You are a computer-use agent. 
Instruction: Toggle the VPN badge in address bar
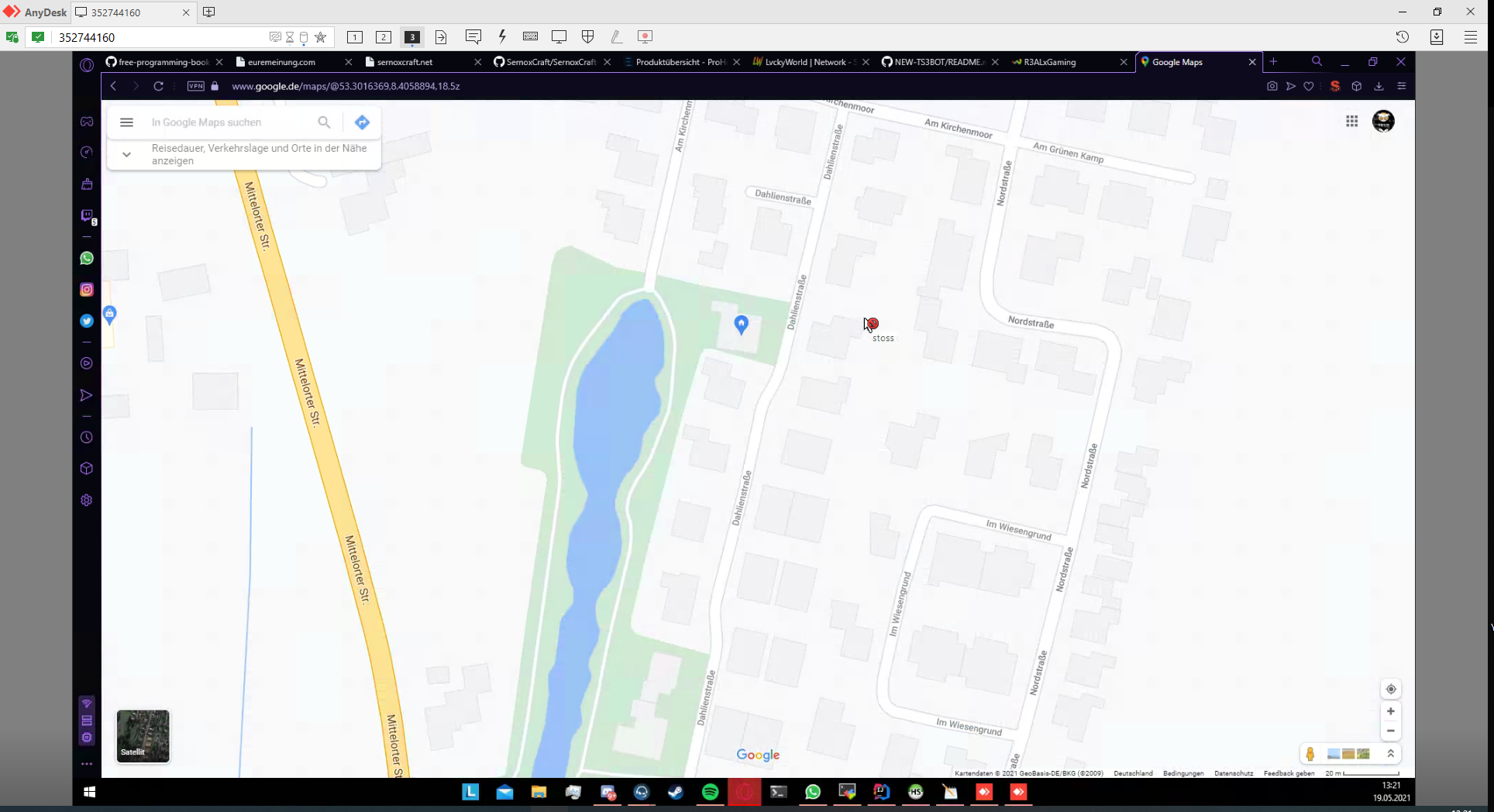coord(196,86)
